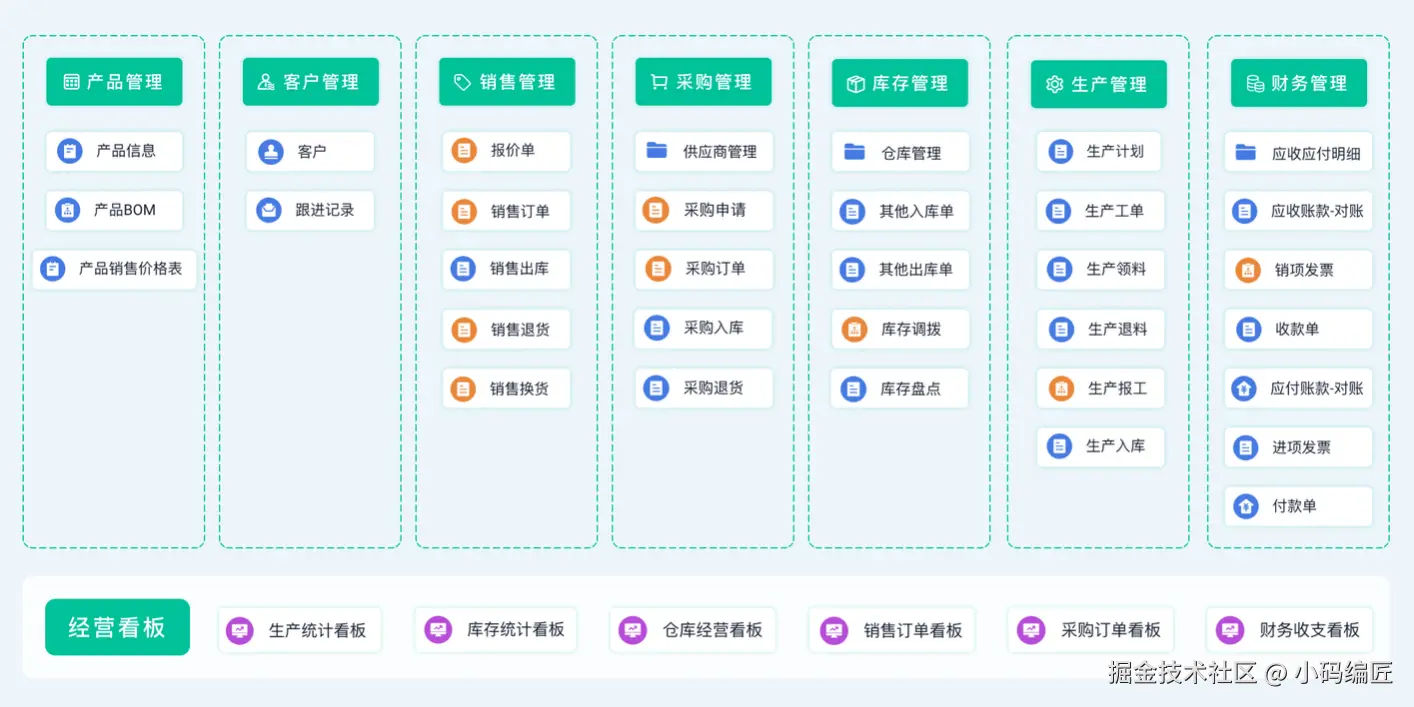Click the folder icon beside 仓库管理

tap(854, 152)
